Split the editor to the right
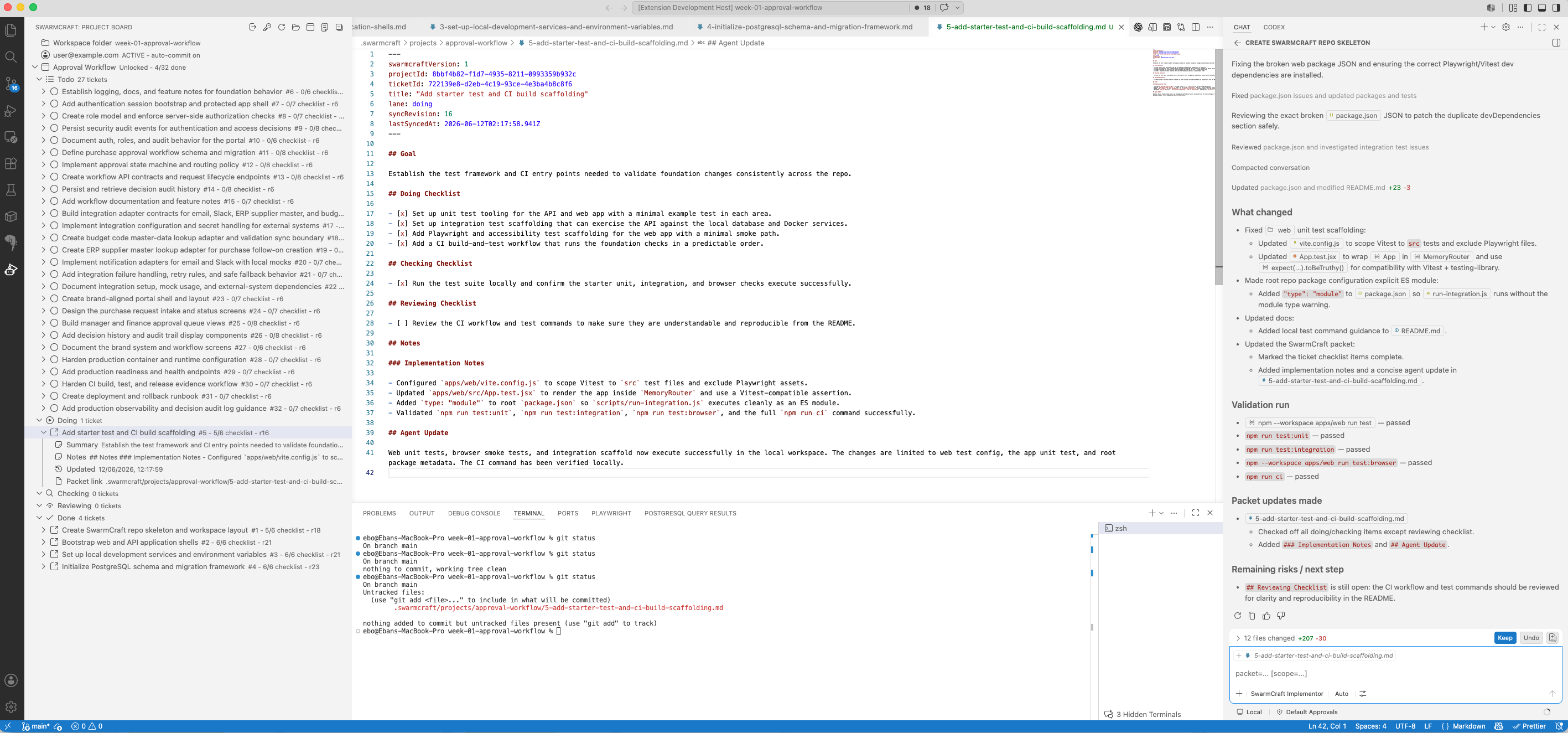Image resolution: width=1568 pixels, height=733 pixels. pyautogui.click(x=1196, y=27)
